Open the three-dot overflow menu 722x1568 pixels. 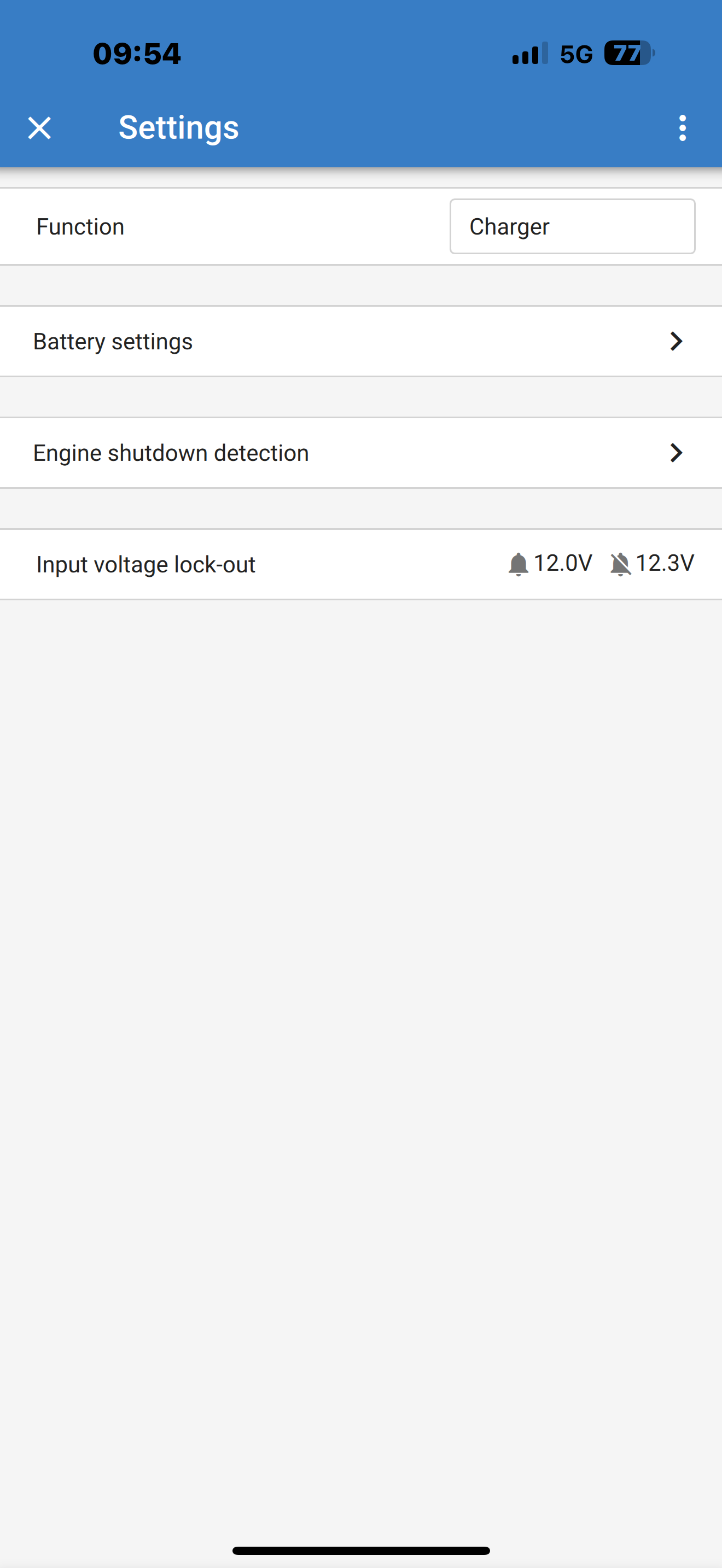(683, 128)
